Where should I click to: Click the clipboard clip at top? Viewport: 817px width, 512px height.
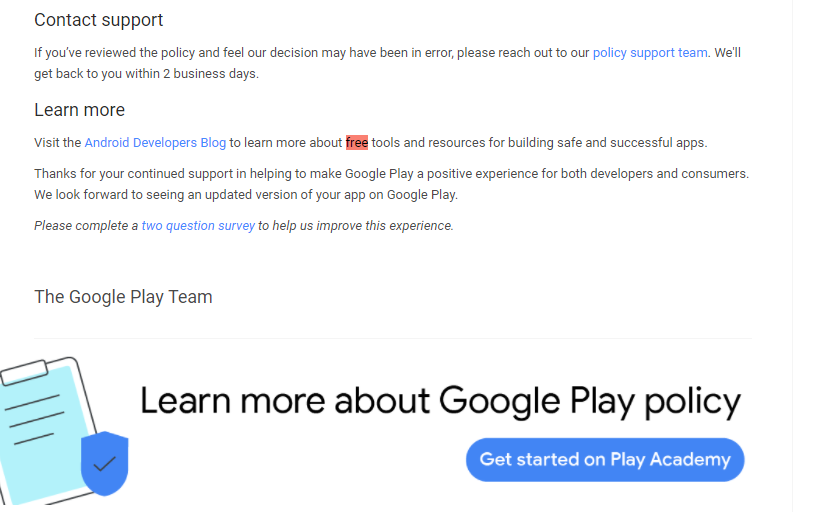click(x=24, y=372)
